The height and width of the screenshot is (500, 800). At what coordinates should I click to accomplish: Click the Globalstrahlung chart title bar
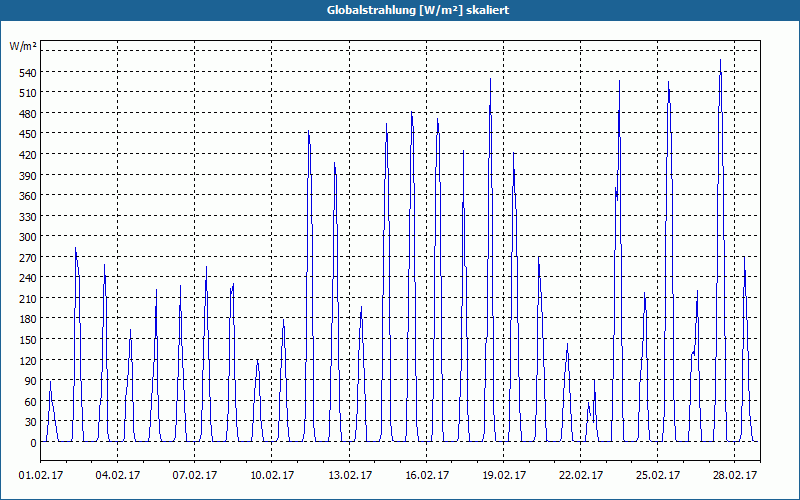tap(400, 10)
